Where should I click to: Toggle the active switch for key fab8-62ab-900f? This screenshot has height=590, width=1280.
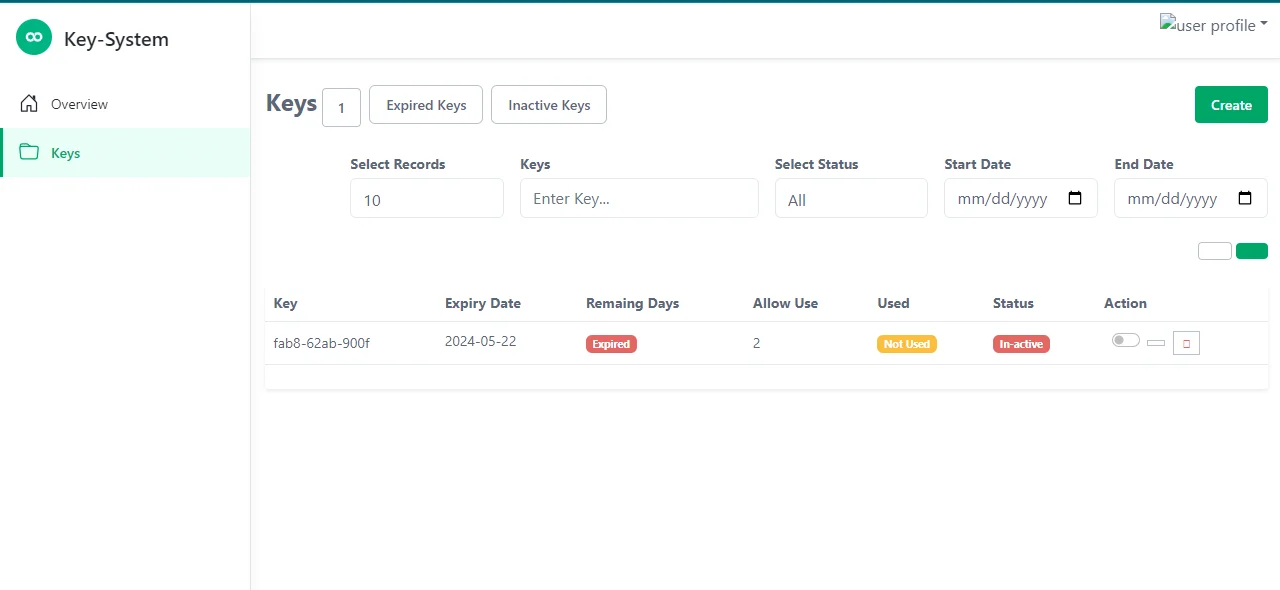click(x=1126, y=341)
